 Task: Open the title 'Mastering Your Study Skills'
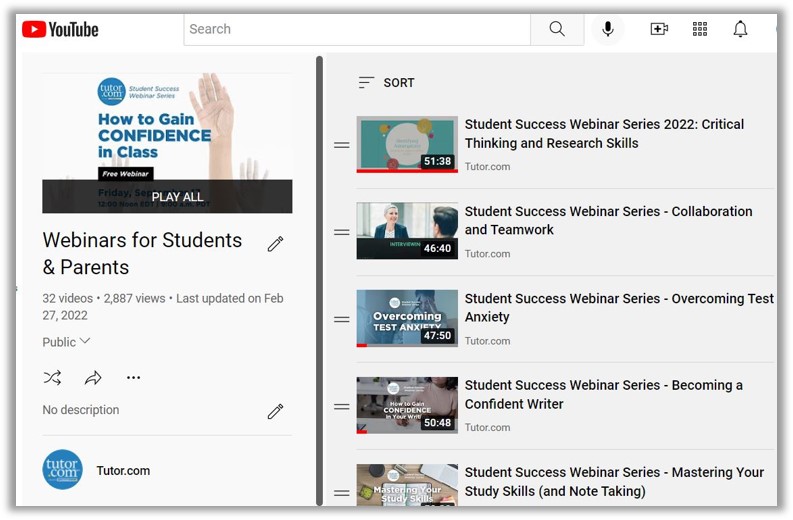coord(614,482)
